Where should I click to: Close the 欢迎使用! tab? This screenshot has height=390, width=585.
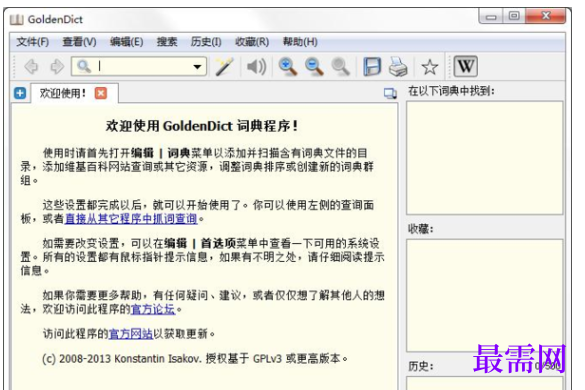tap(101, 93)
